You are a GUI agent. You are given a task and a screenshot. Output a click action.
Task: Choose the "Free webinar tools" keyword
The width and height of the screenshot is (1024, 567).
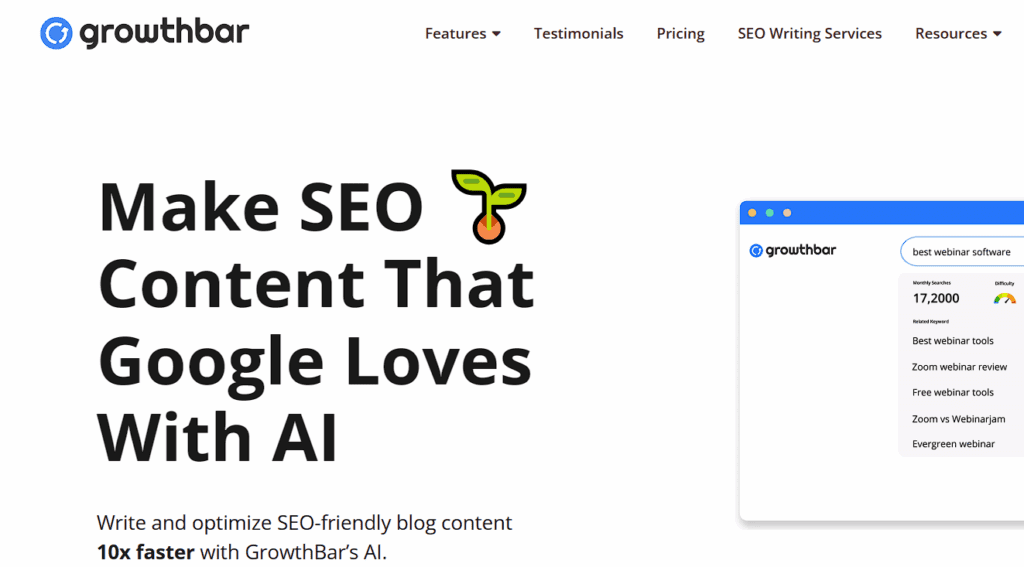pyautogui.click(x=953, y=393)
